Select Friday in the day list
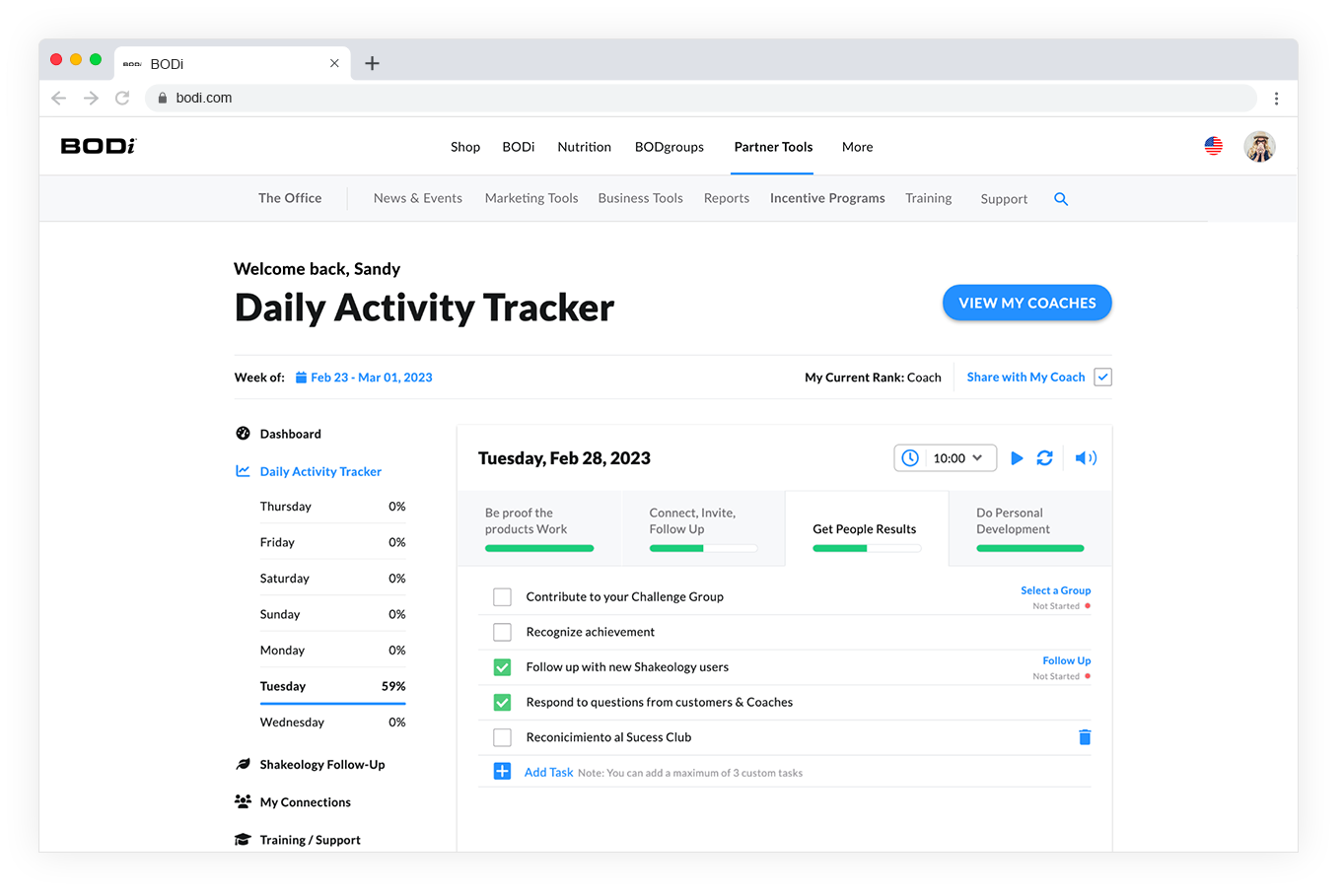The height and width of the screenshot is (896, 1343). pyautogui.click(x=333, y=542)
